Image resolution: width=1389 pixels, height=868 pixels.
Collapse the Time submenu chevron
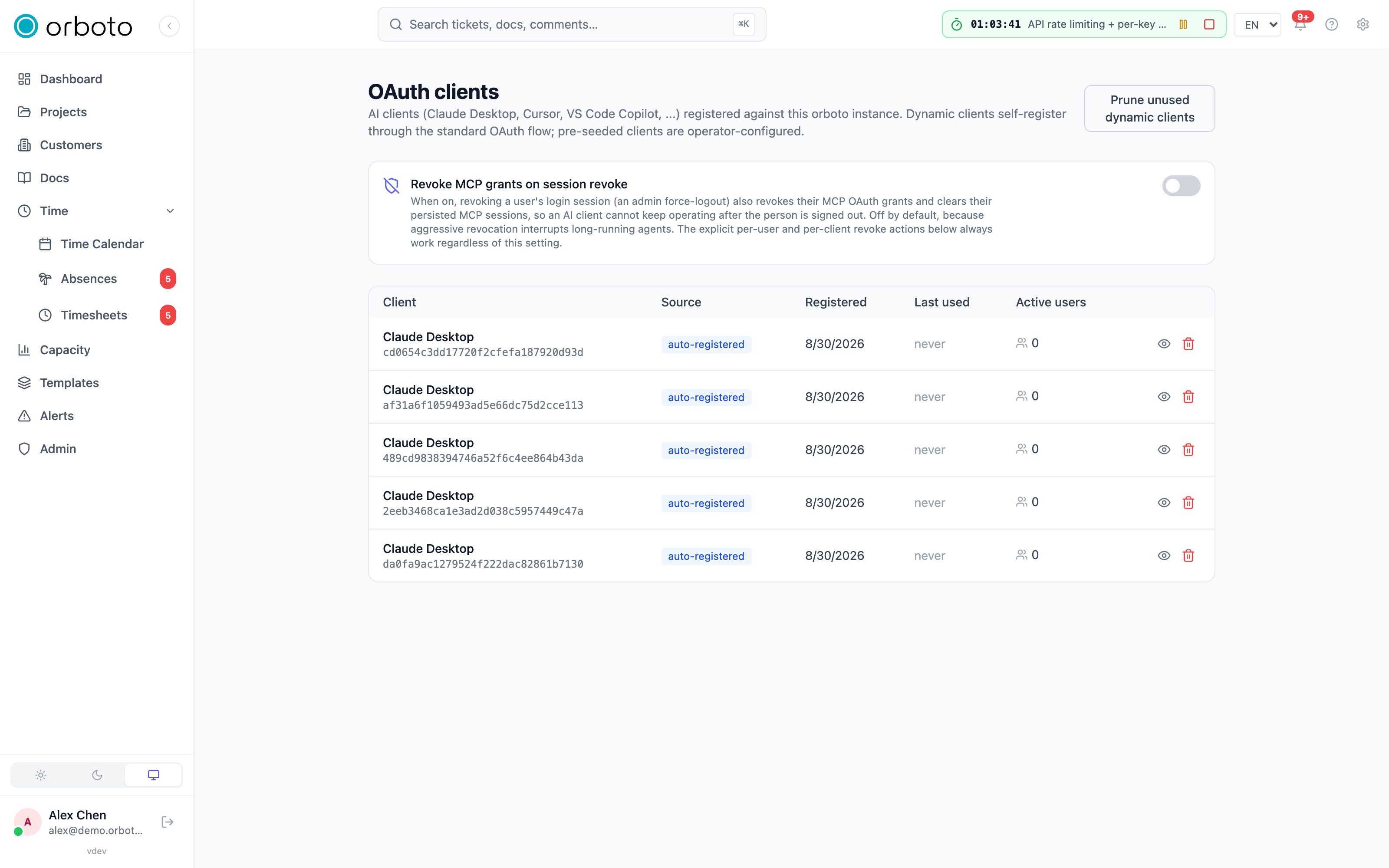coord(170,211)
